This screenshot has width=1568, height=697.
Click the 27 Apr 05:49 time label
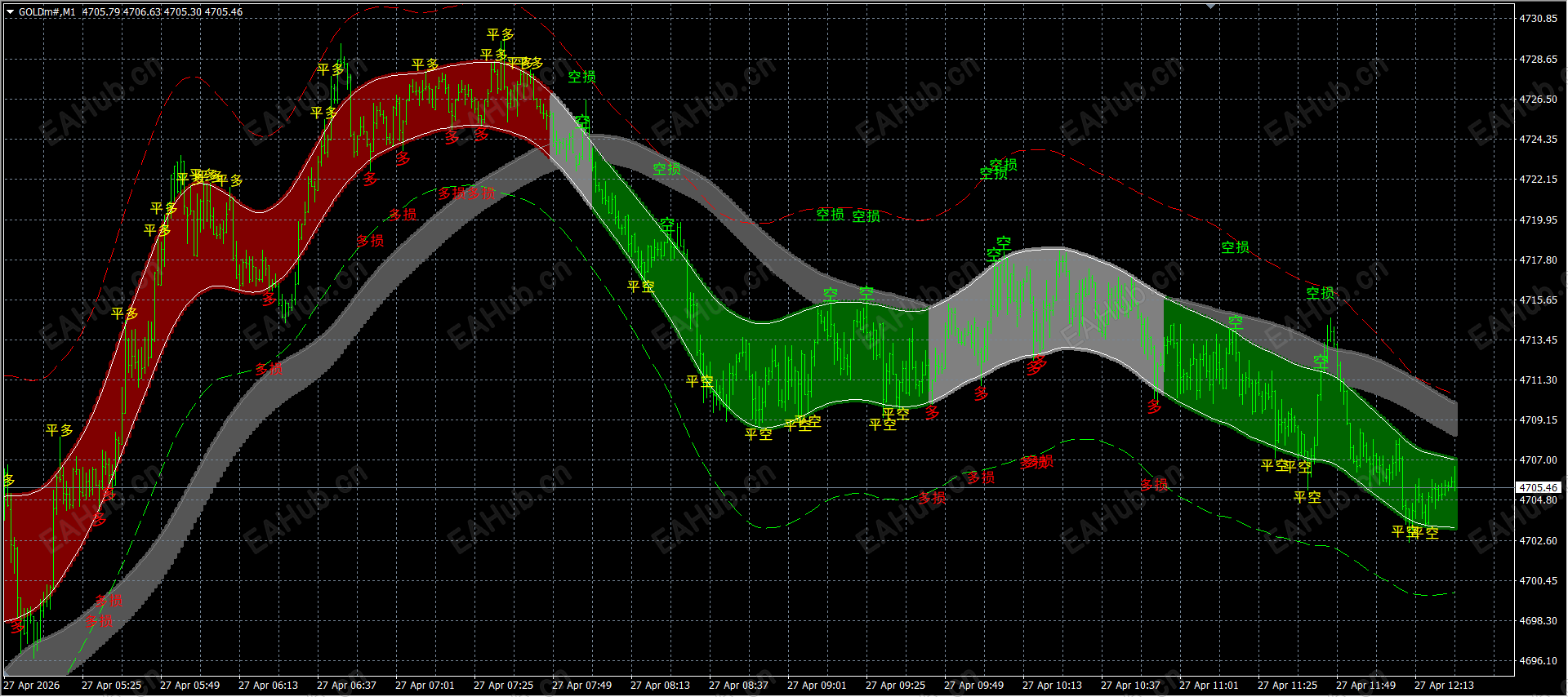click(x=189, y=686)
